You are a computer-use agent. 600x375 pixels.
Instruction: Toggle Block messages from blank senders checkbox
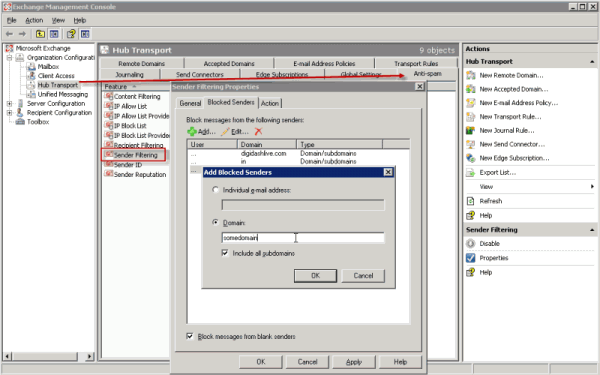point(189,336)
